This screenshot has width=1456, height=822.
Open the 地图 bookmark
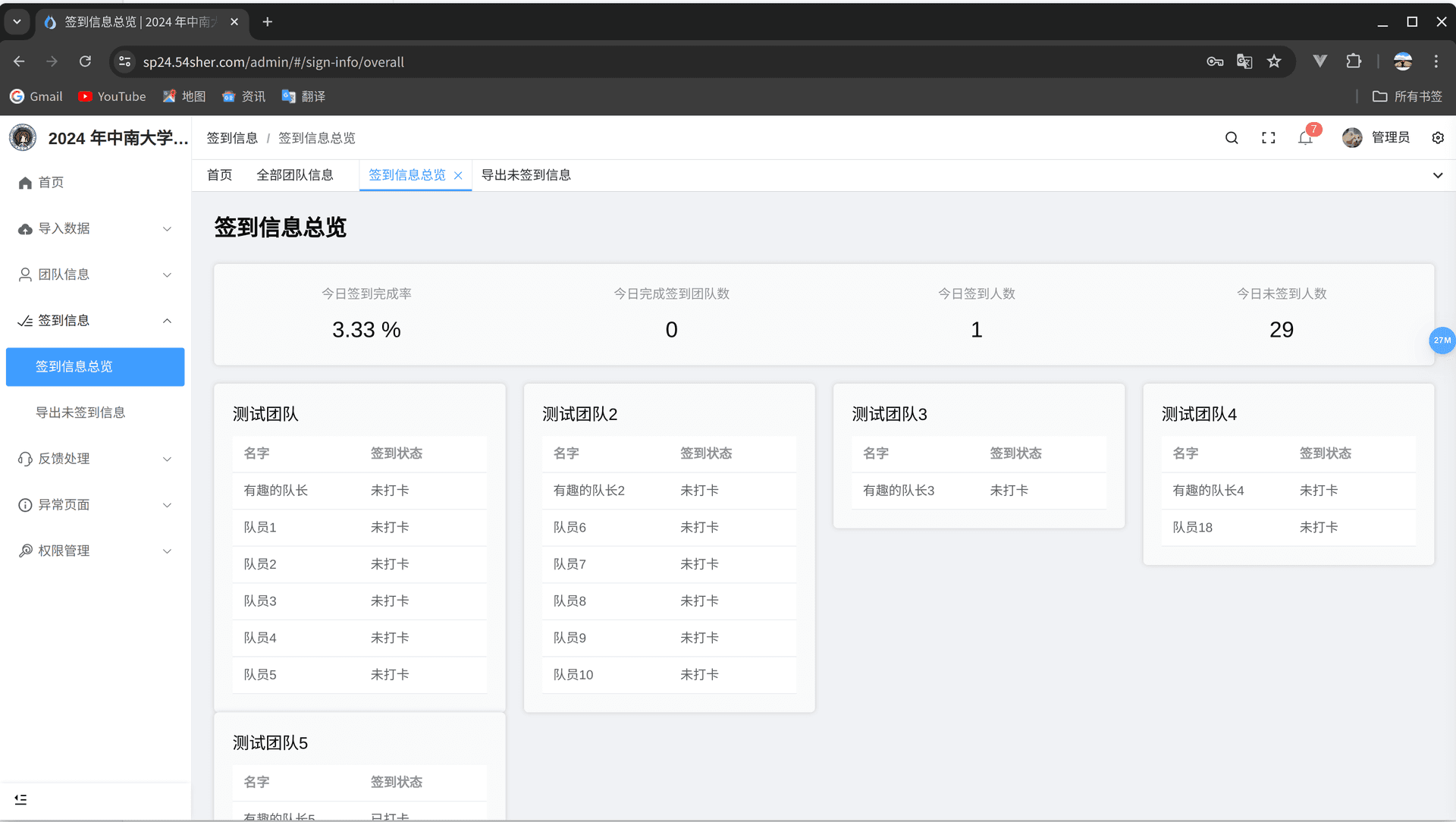184,96
